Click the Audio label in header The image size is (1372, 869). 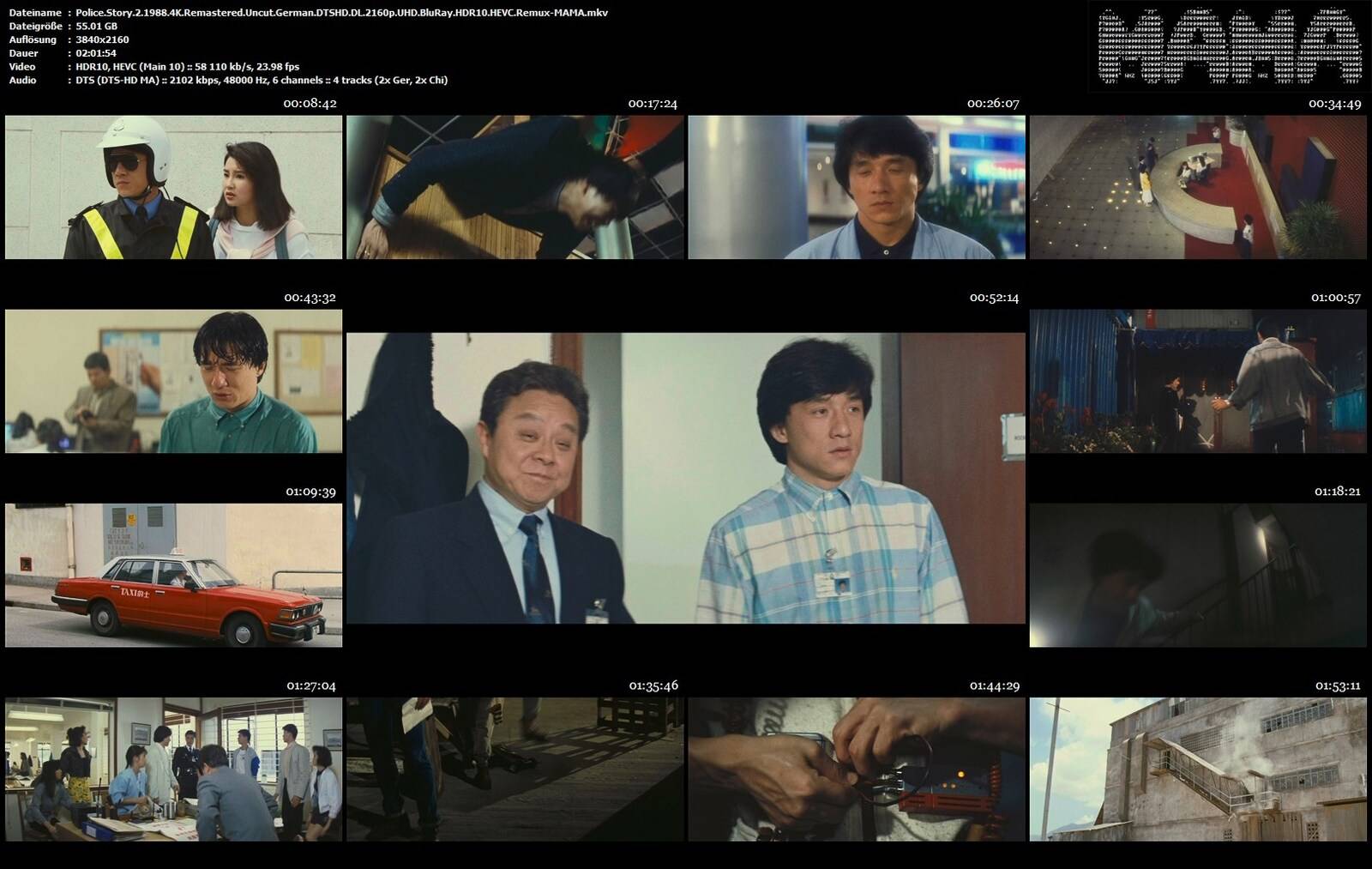[22, 81]
